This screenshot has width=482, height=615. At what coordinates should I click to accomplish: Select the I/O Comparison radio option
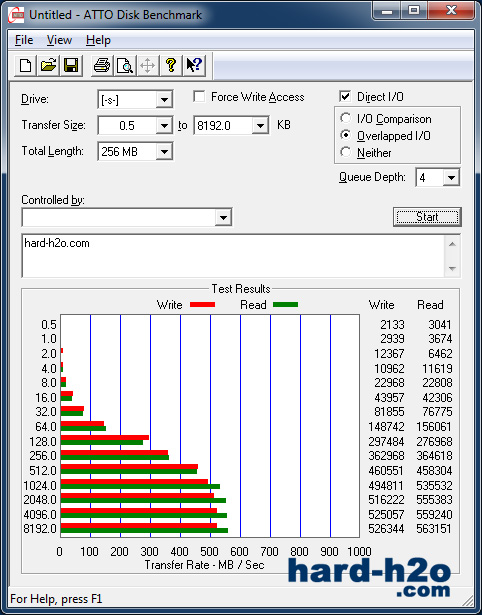[346, 118]
